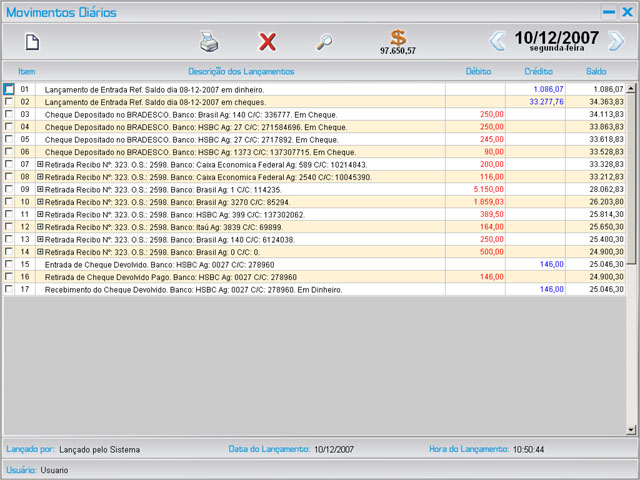Click the red X delete icon
640x480 pixels.
point(267,42)
